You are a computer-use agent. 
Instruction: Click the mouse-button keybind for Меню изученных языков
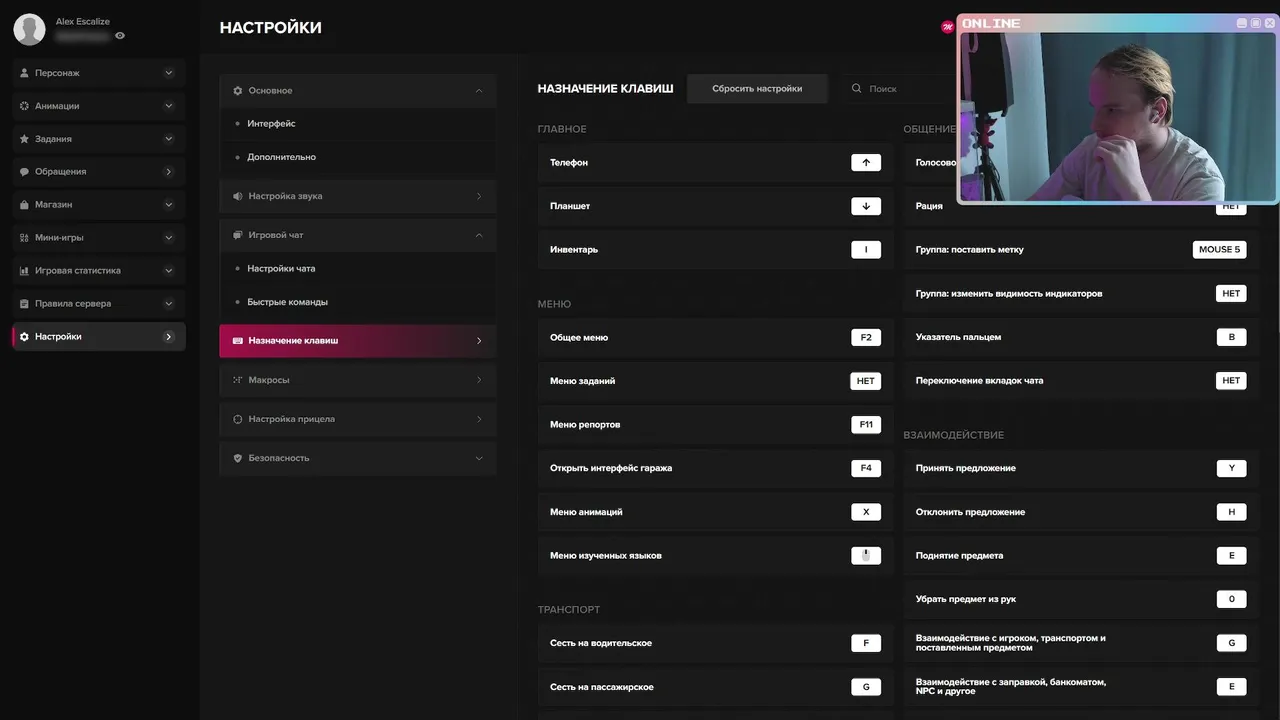point(866,556)
